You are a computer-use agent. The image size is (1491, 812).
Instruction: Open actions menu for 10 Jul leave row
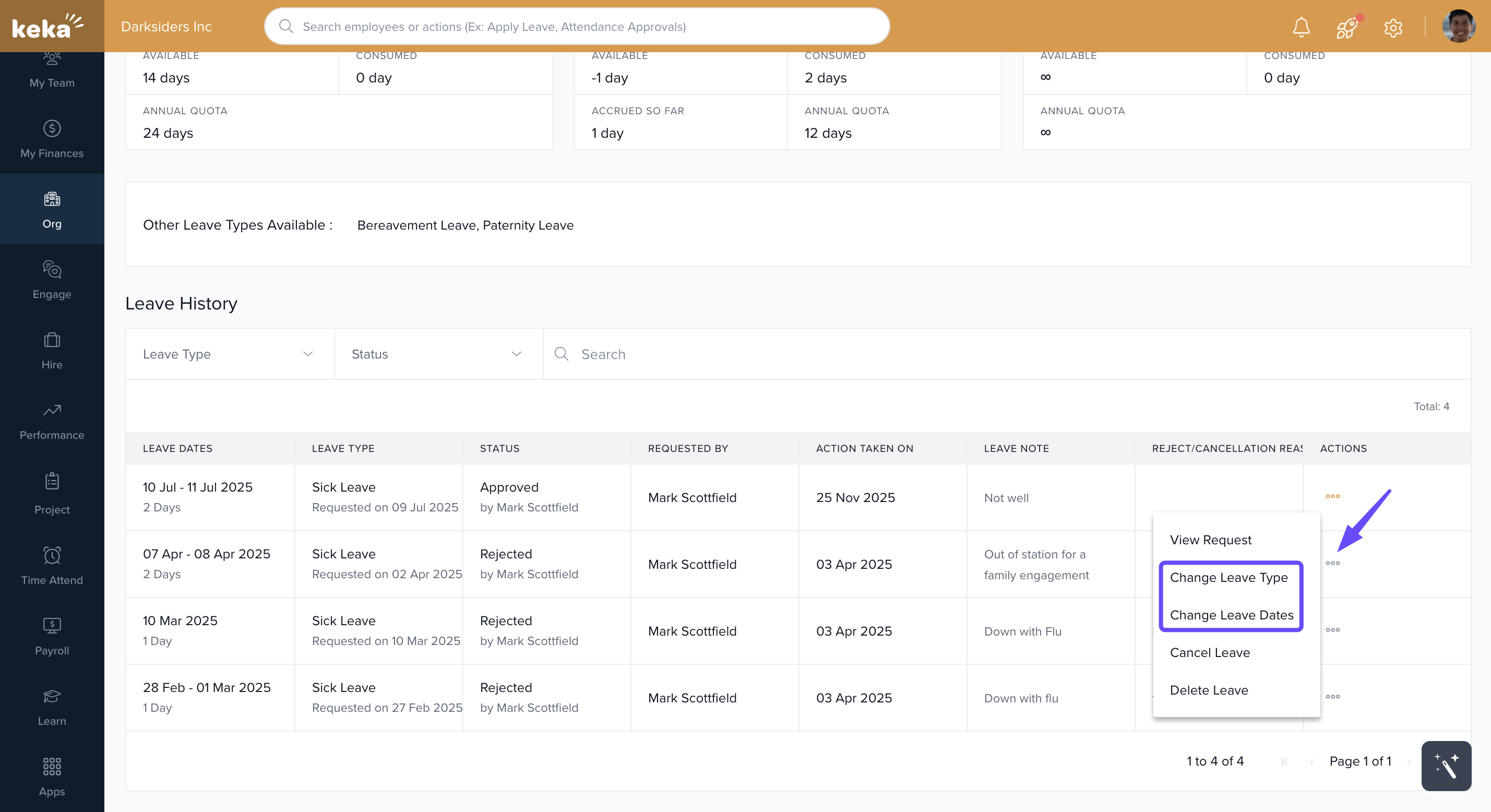(1332, 496)
